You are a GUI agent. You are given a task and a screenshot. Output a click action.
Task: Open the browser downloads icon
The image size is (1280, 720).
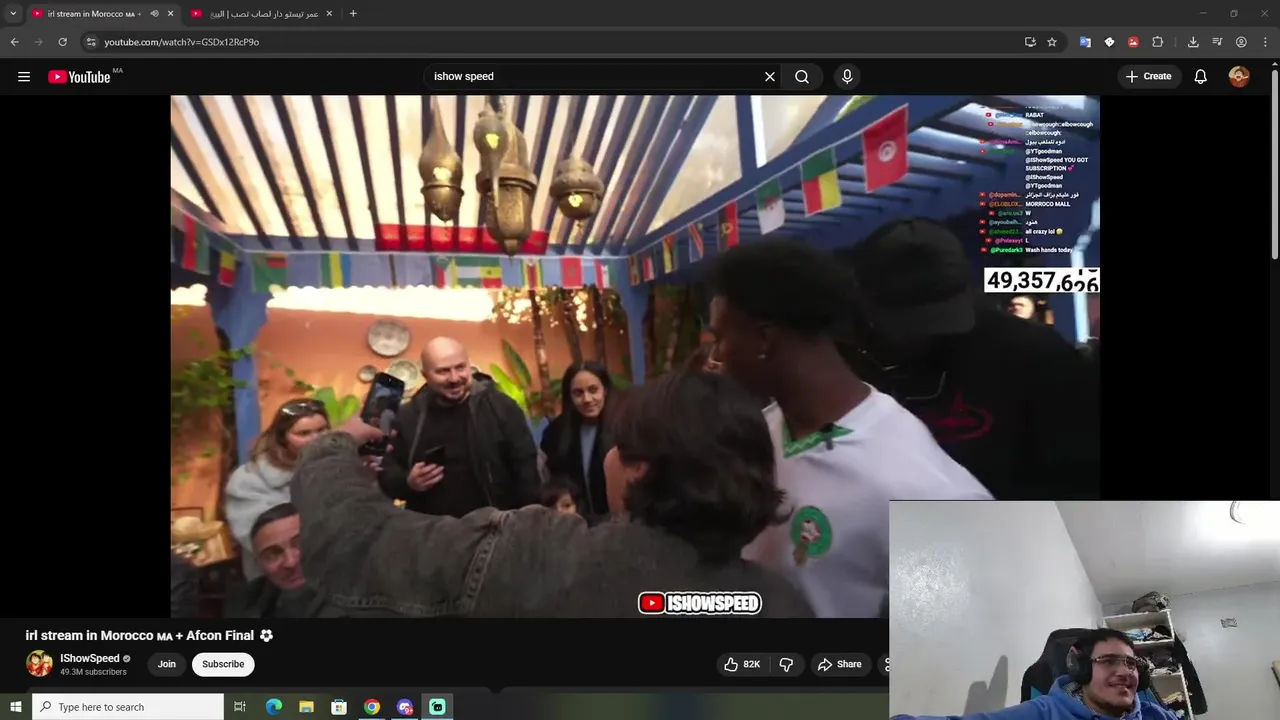coord(1193,42)
